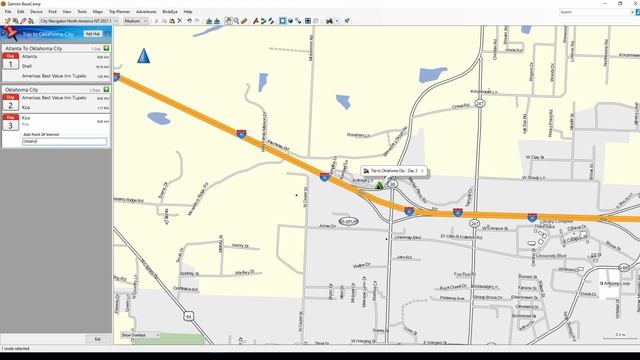Screen dimensions: 640x360
Task: Open the Help menu
Action: (x=188, y=12)
